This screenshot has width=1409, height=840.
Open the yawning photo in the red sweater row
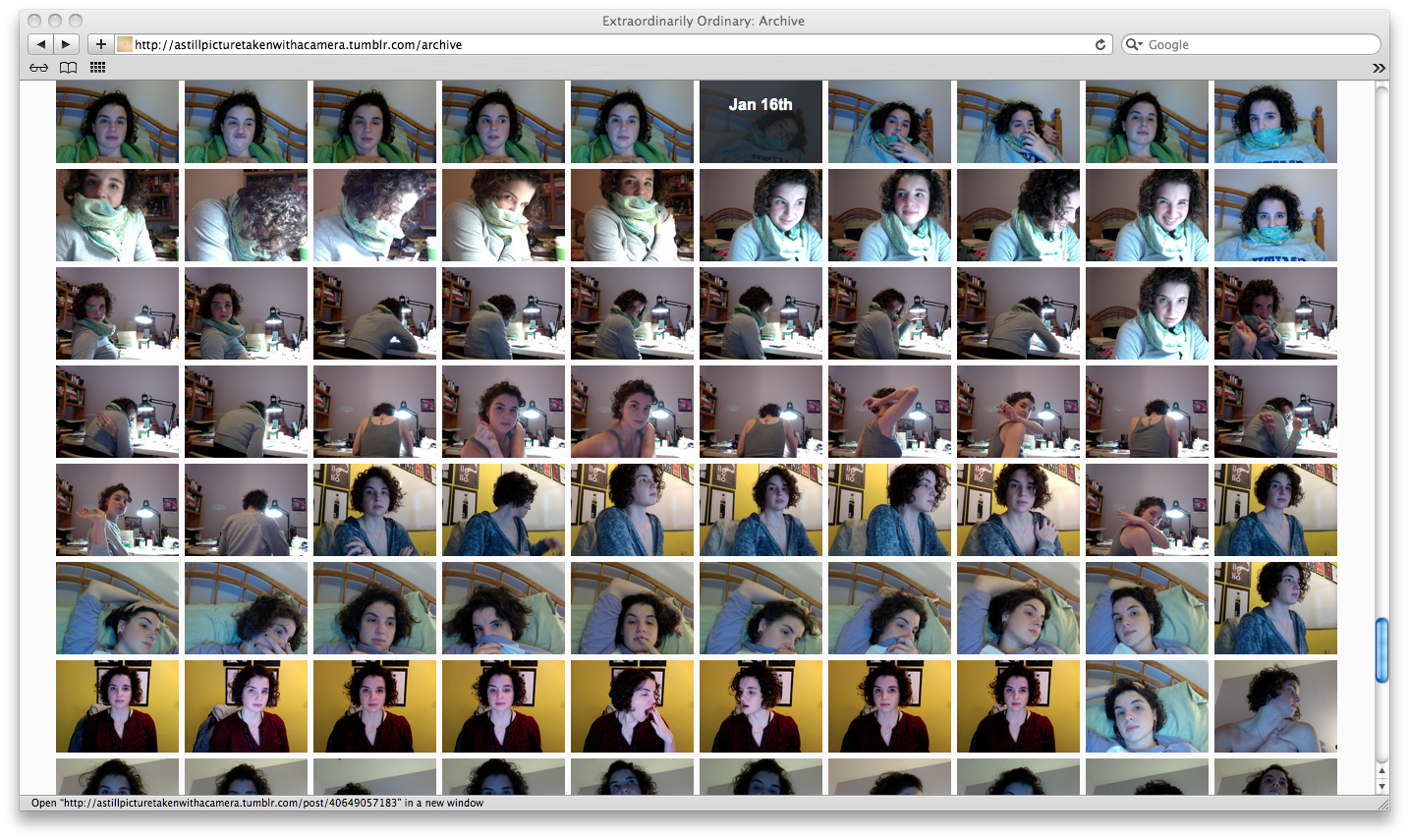coord(632,705)
